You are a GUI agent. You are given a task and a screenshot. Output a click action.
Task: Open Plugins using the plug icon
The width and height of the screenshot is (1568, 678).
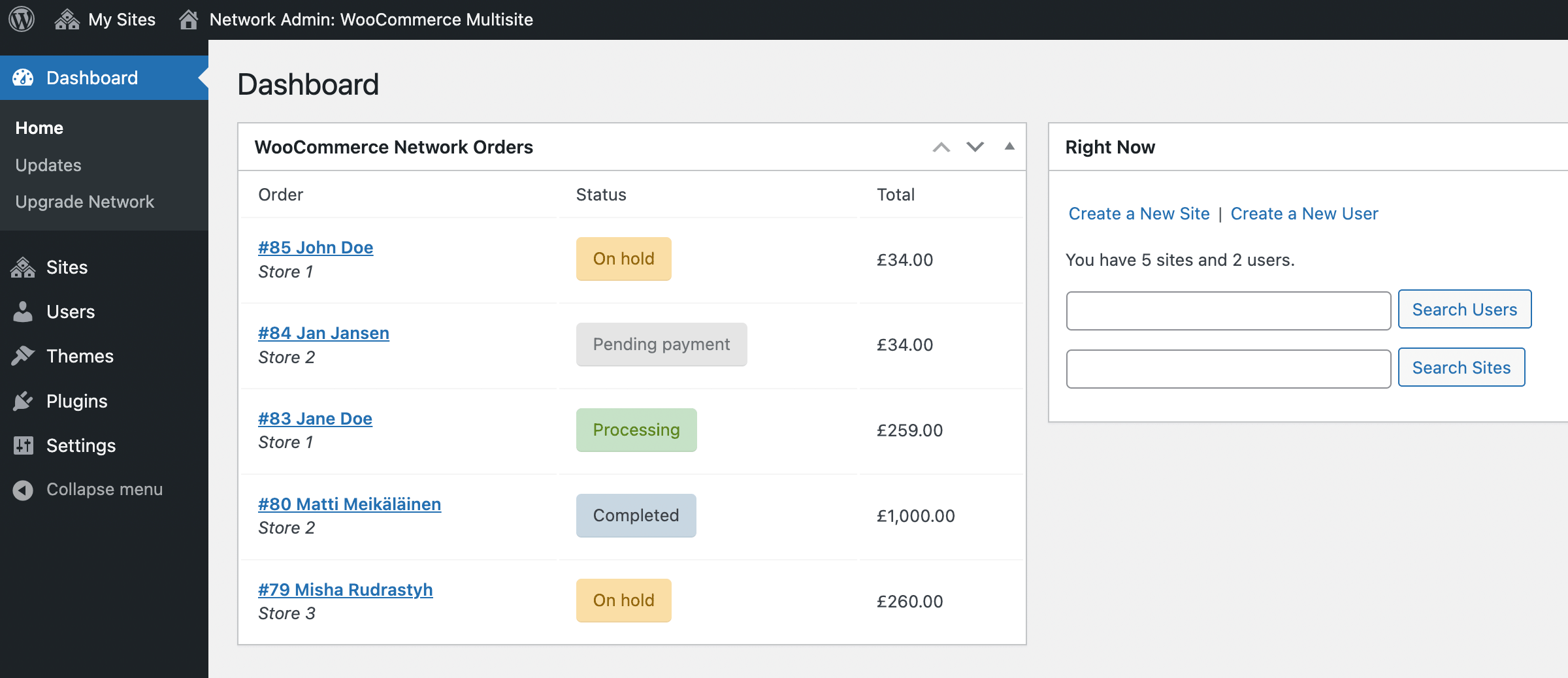23,400
